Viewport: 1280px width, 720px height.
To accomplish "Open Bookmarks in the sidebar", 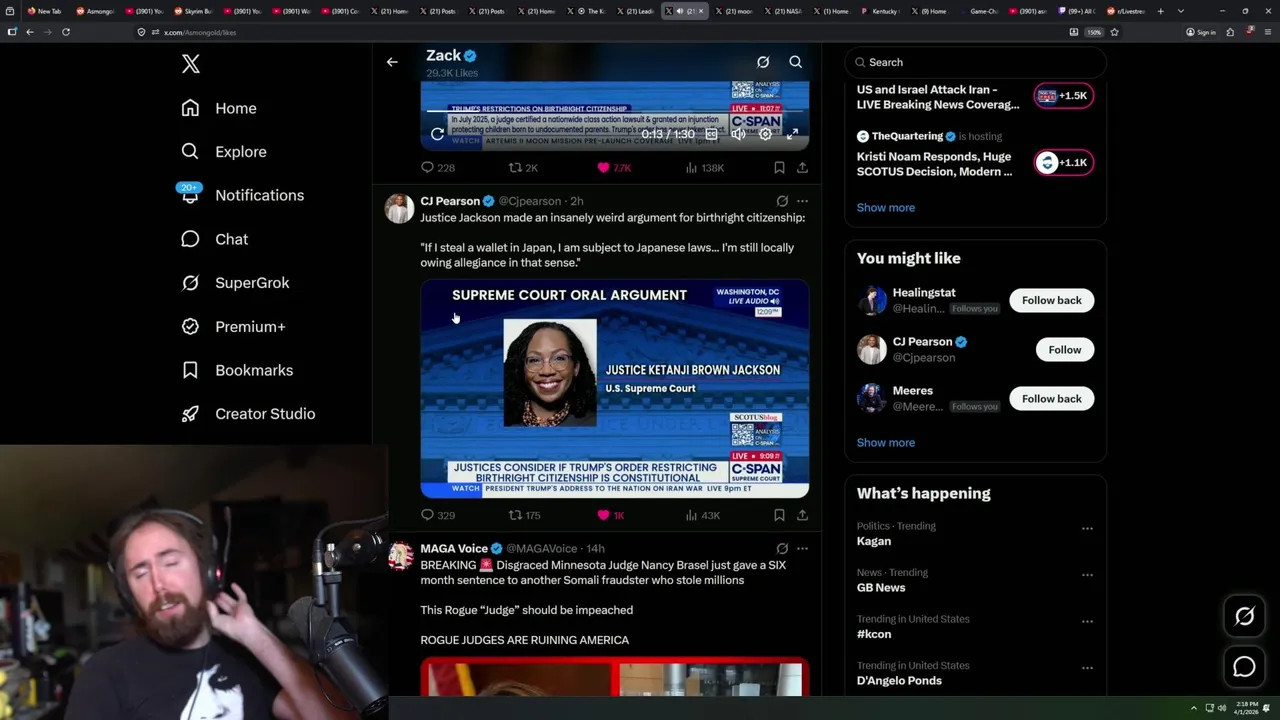I will pos(237,370).
